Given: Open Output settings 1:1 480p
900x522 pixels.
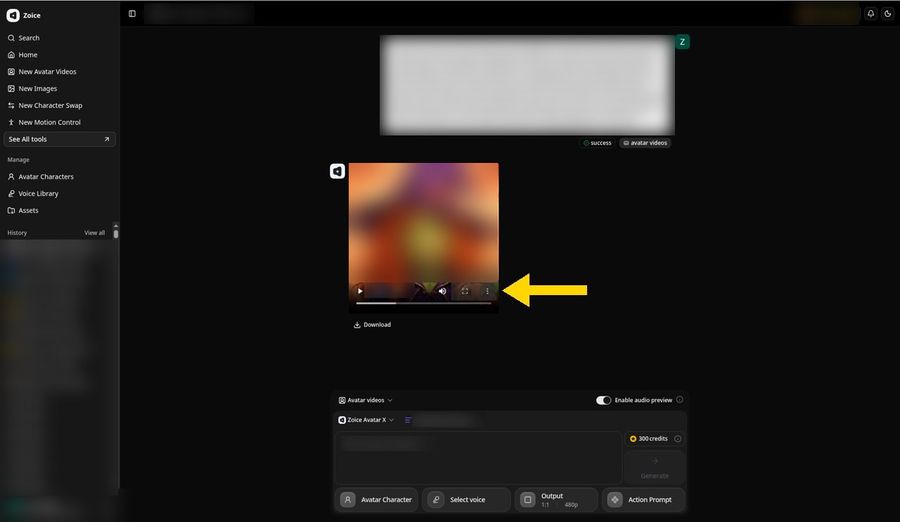Looking at the screenshot, I should point(556,500).
